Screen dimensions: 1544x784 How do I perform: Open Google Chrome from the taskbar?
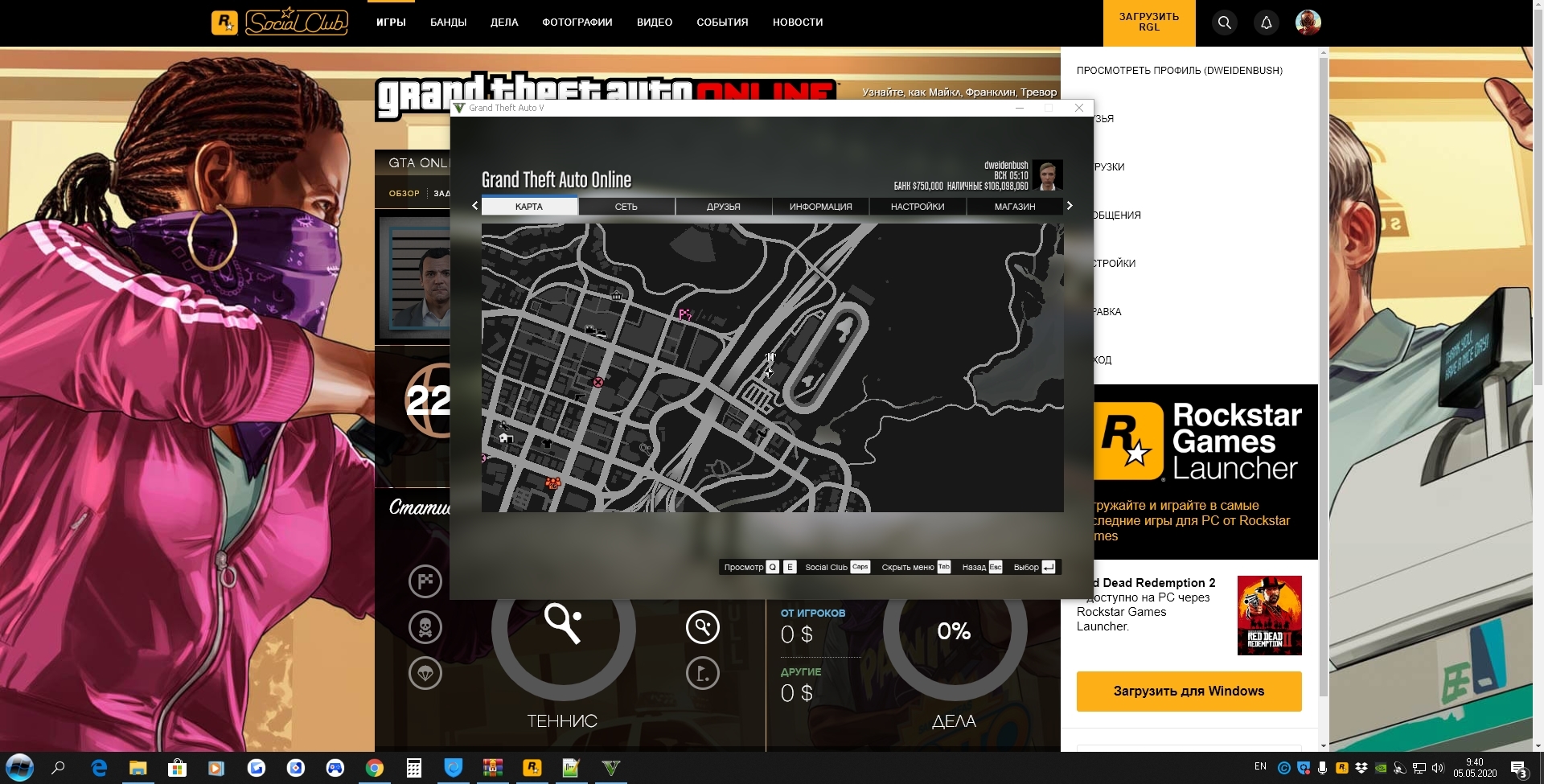click(x=374, y=768)
